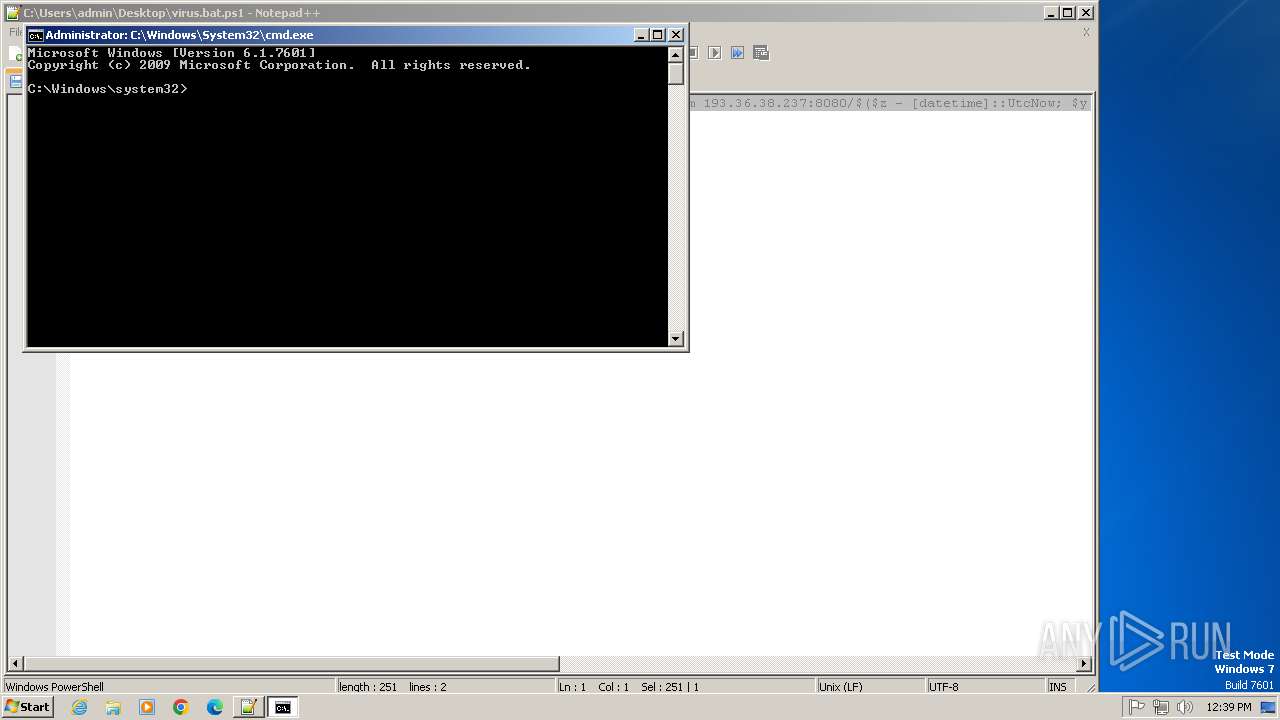Image resolution: width=1280 pixels, height=720 pixels.
Task: Launch Microsoft Edge from the taskbar
Action: [x=215, y=707]
